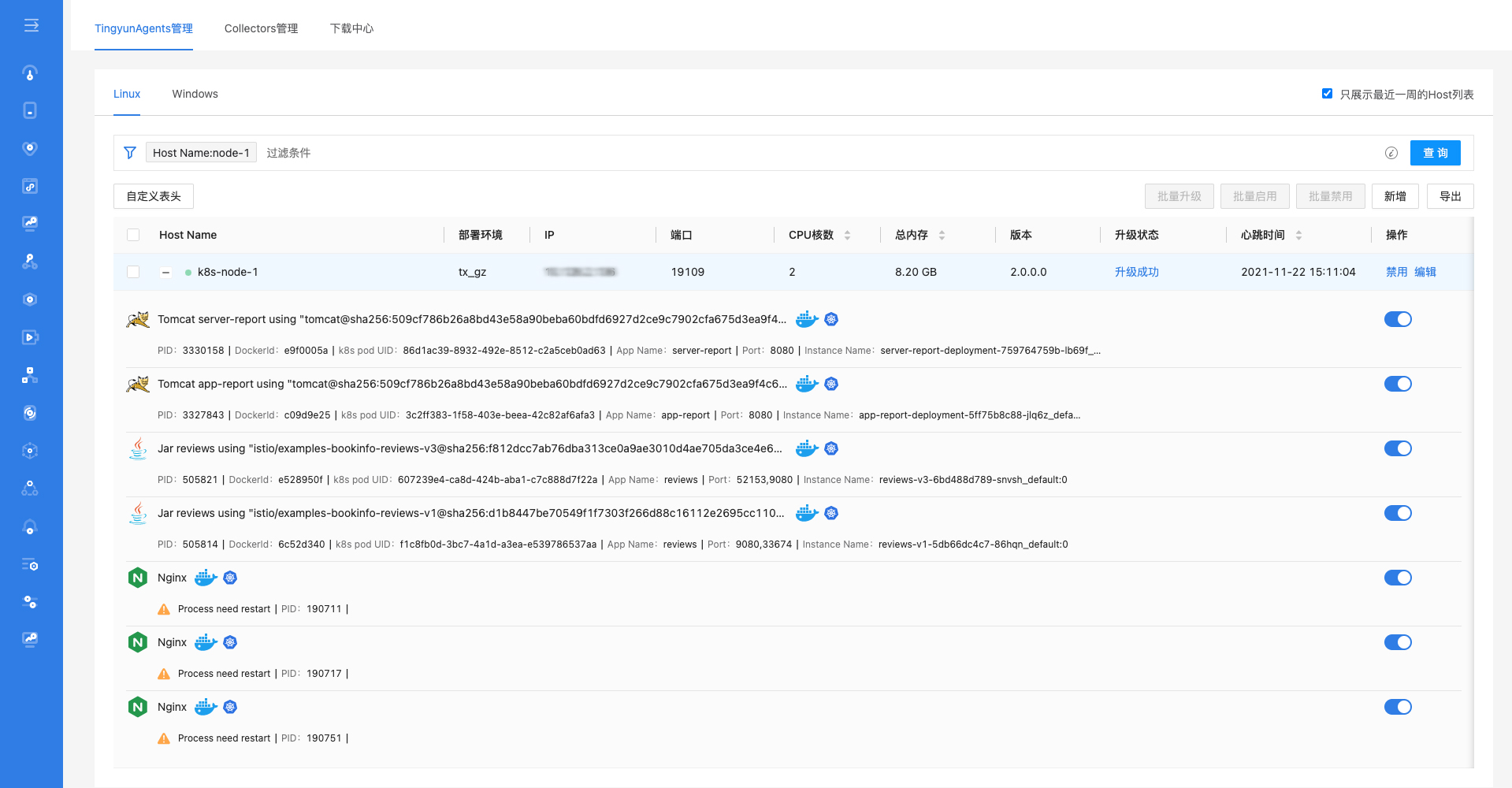Image resolution: width=1512 pixels, height=788 pixels.
Task: Sort by 总内存 column
Action: click(x=942, y=235)
